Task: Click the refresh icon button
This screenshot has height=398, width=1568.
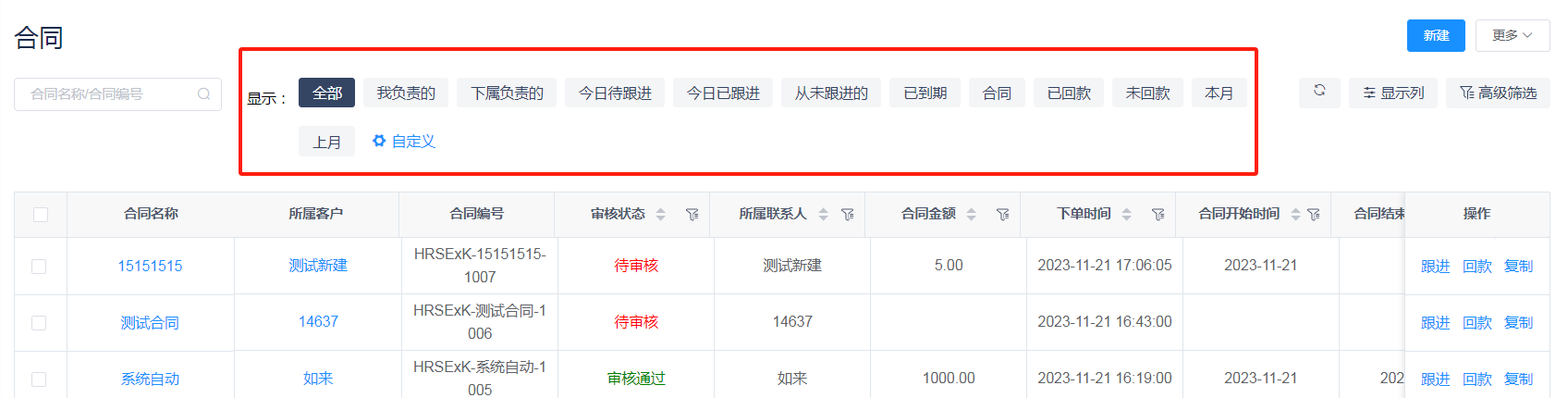Action: (x=1319, y=92)
